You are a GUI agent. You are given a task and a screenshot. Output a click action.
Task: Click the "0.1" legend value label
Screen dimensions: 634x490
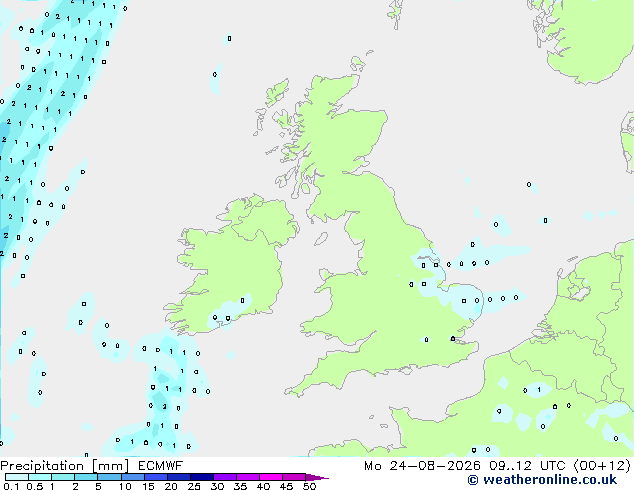[11, 486]
